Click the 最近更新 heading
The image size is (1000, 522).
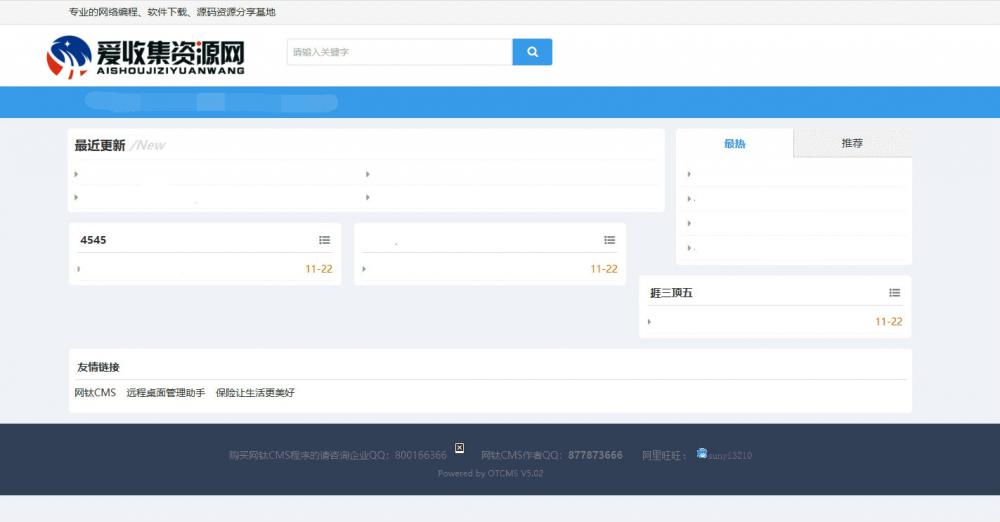click(x=99, y=145)
